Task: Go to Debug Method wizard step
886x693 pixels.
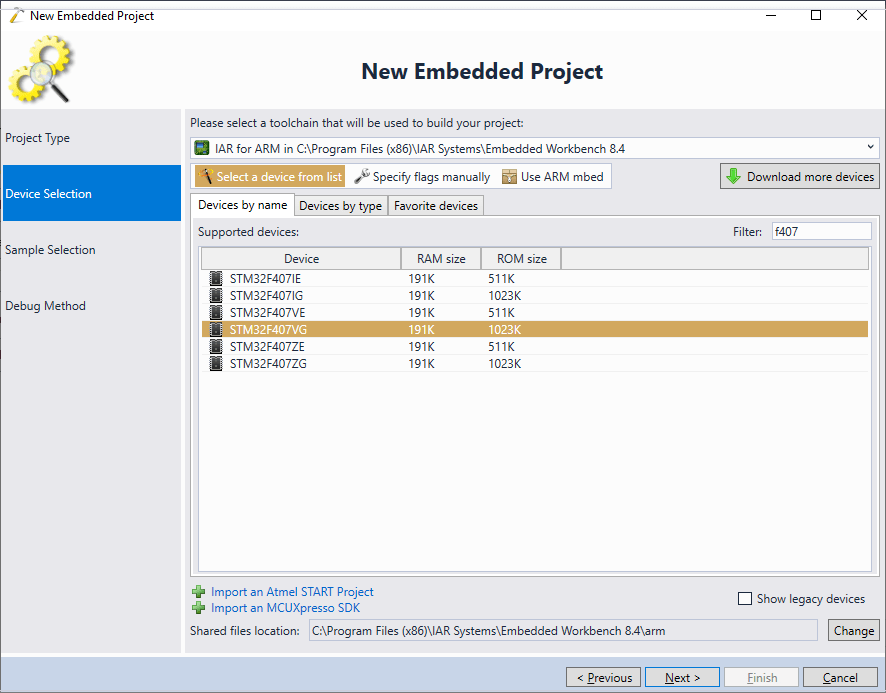Action: point(92,305)
